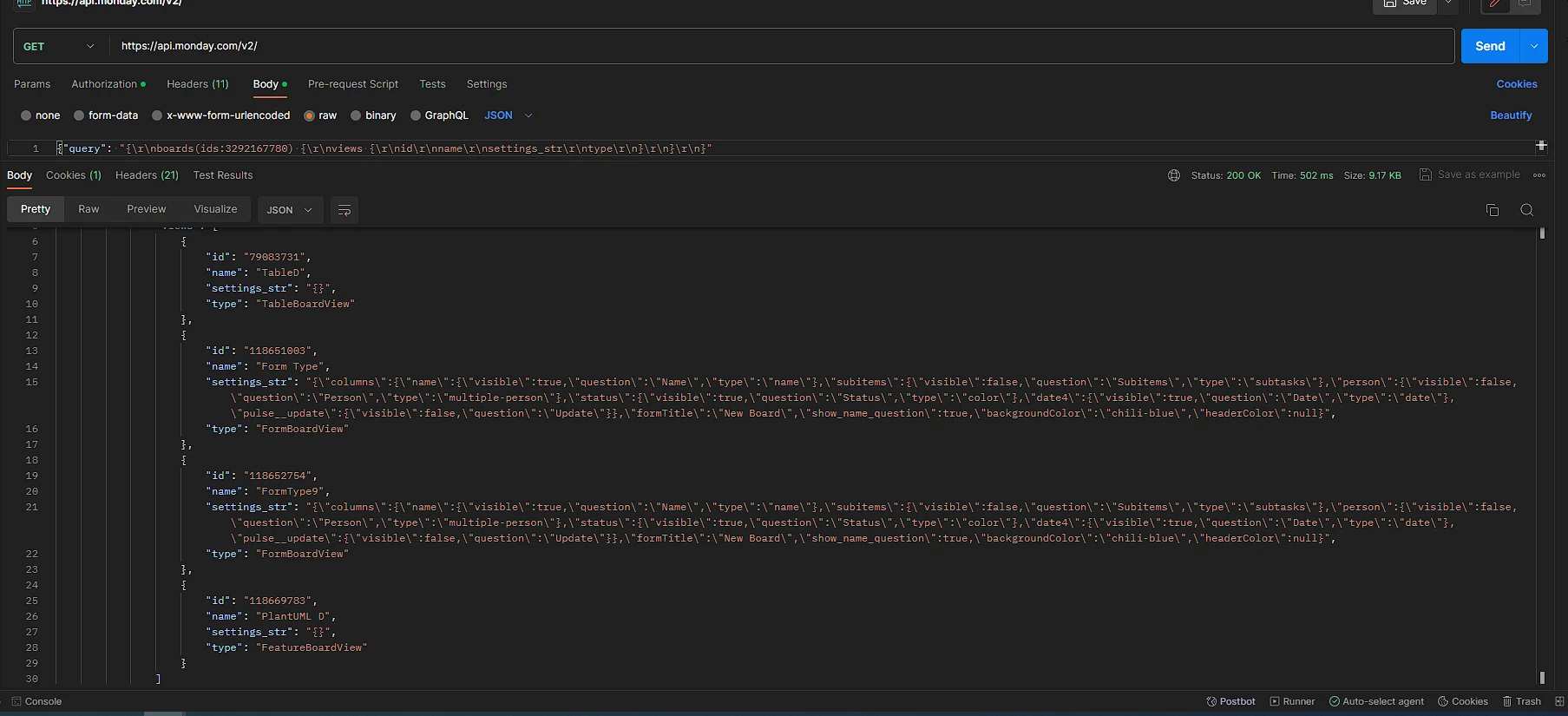Open the blue JSON body format dropdown
The image size is (1568, 716).
[x=508, y=115]
